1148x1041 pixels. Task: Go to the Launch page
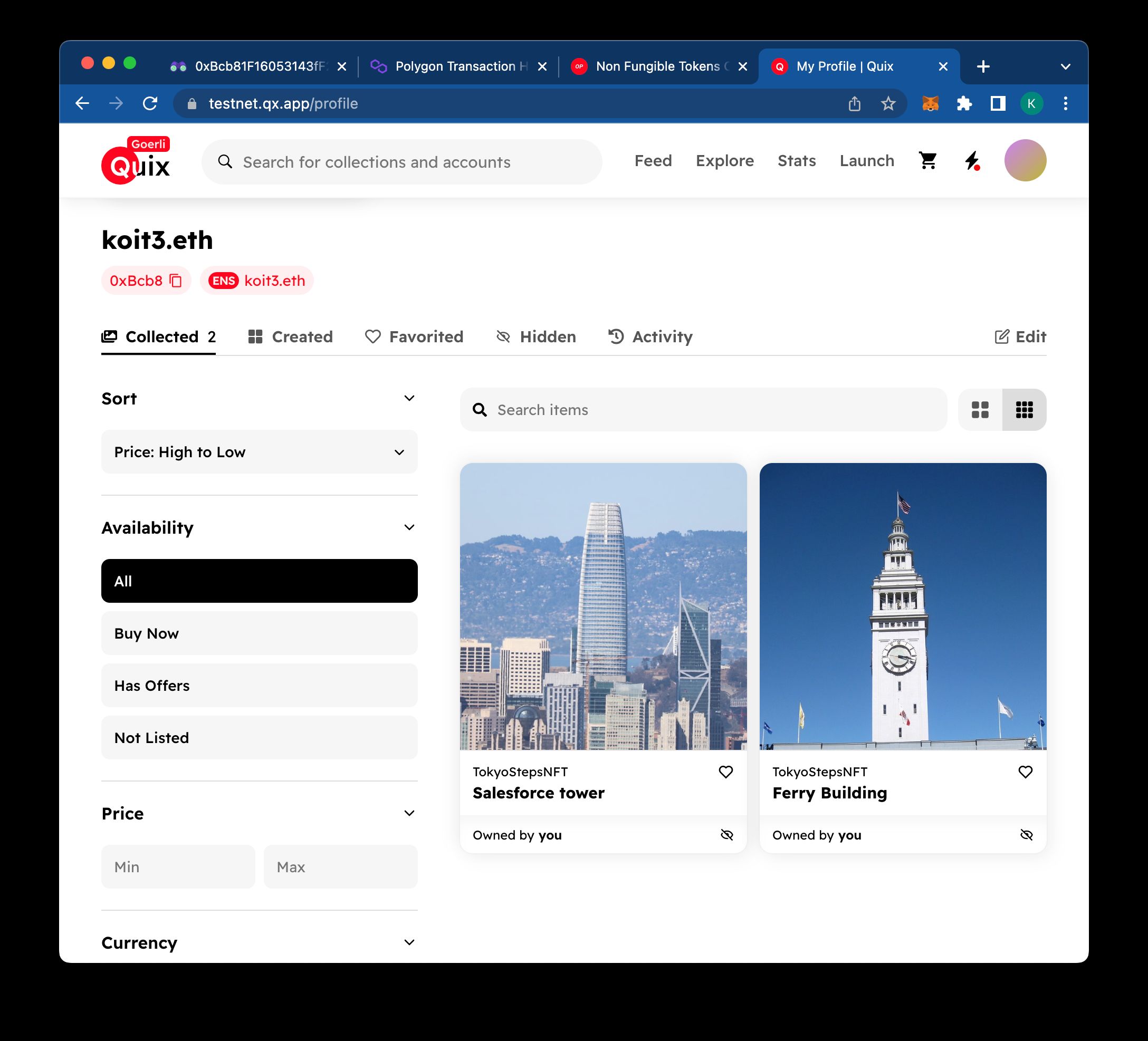click(867, 161)
